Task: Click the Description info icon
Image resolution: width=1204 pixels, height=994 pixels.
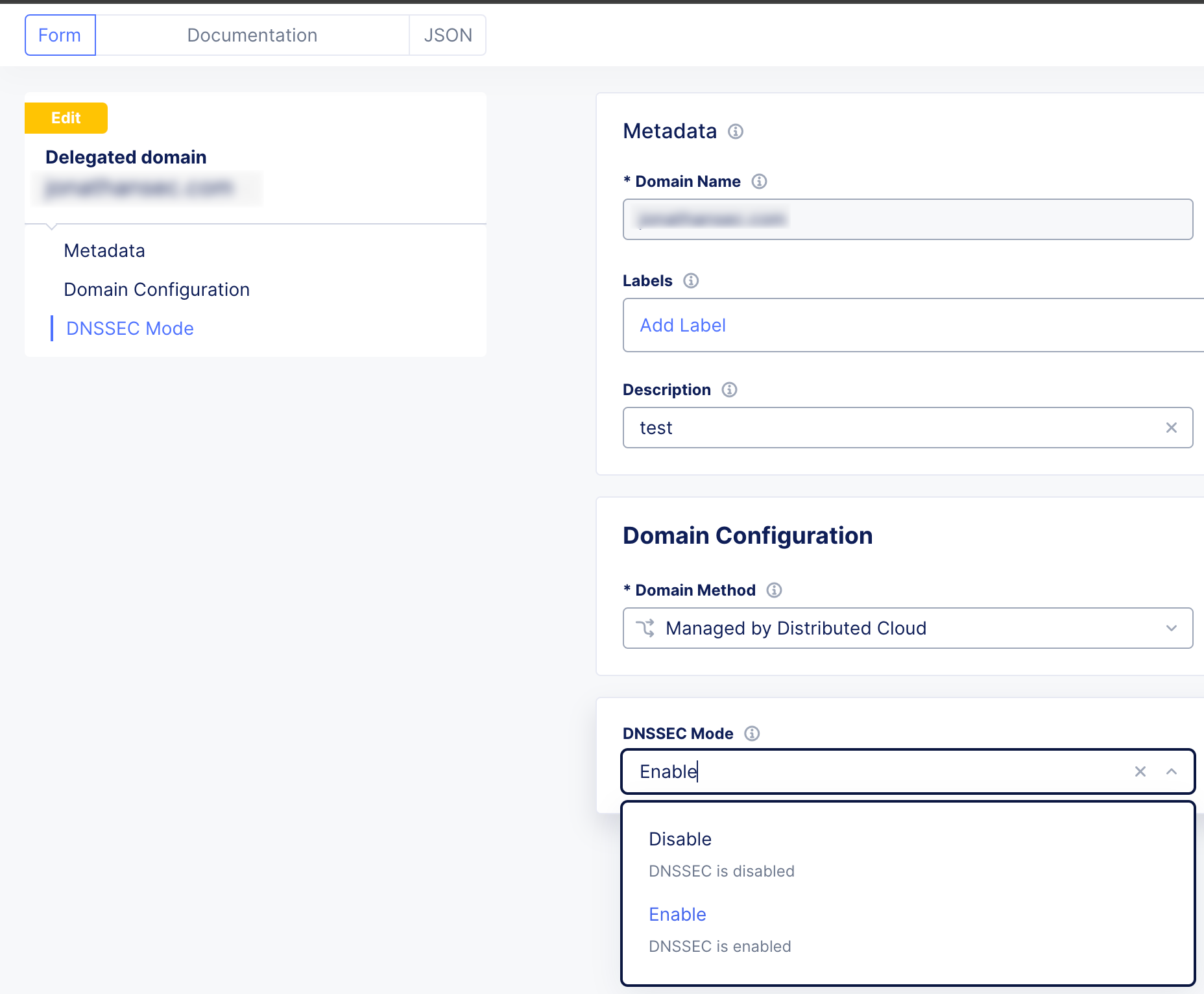Action: pos(728,389)
